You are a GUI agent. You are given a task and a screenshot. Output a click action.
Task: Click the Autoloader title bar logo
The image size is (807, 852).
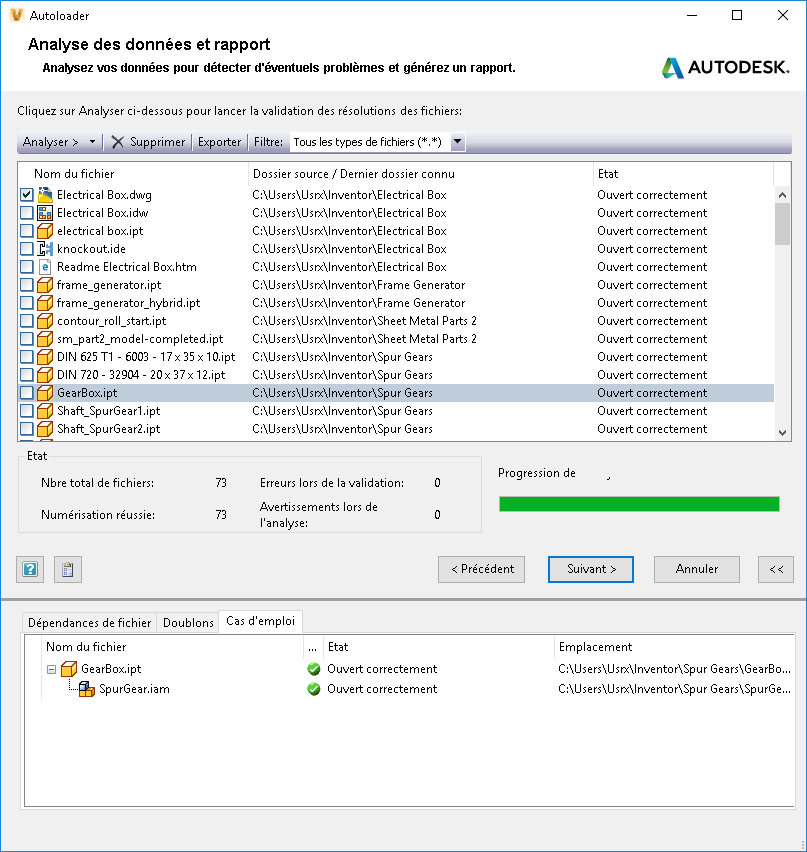16,15
